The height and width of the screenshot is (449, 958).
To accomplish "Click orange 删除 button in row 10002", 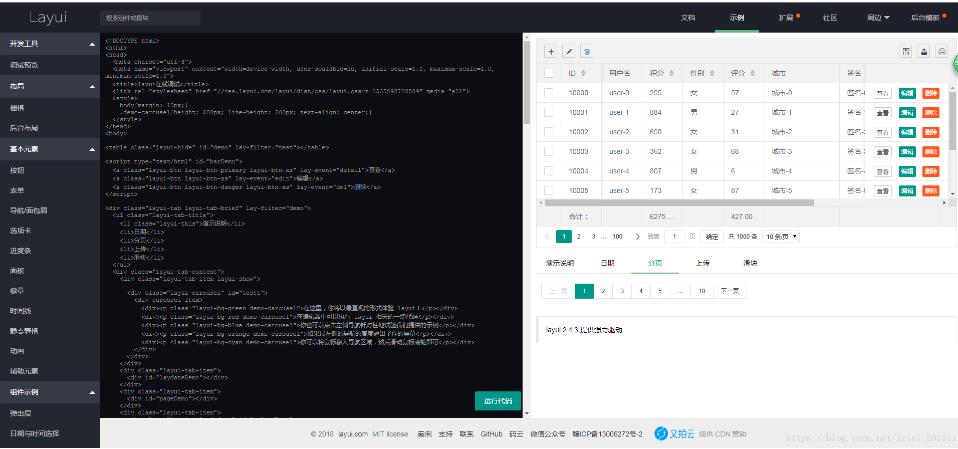I will (931, 132).
